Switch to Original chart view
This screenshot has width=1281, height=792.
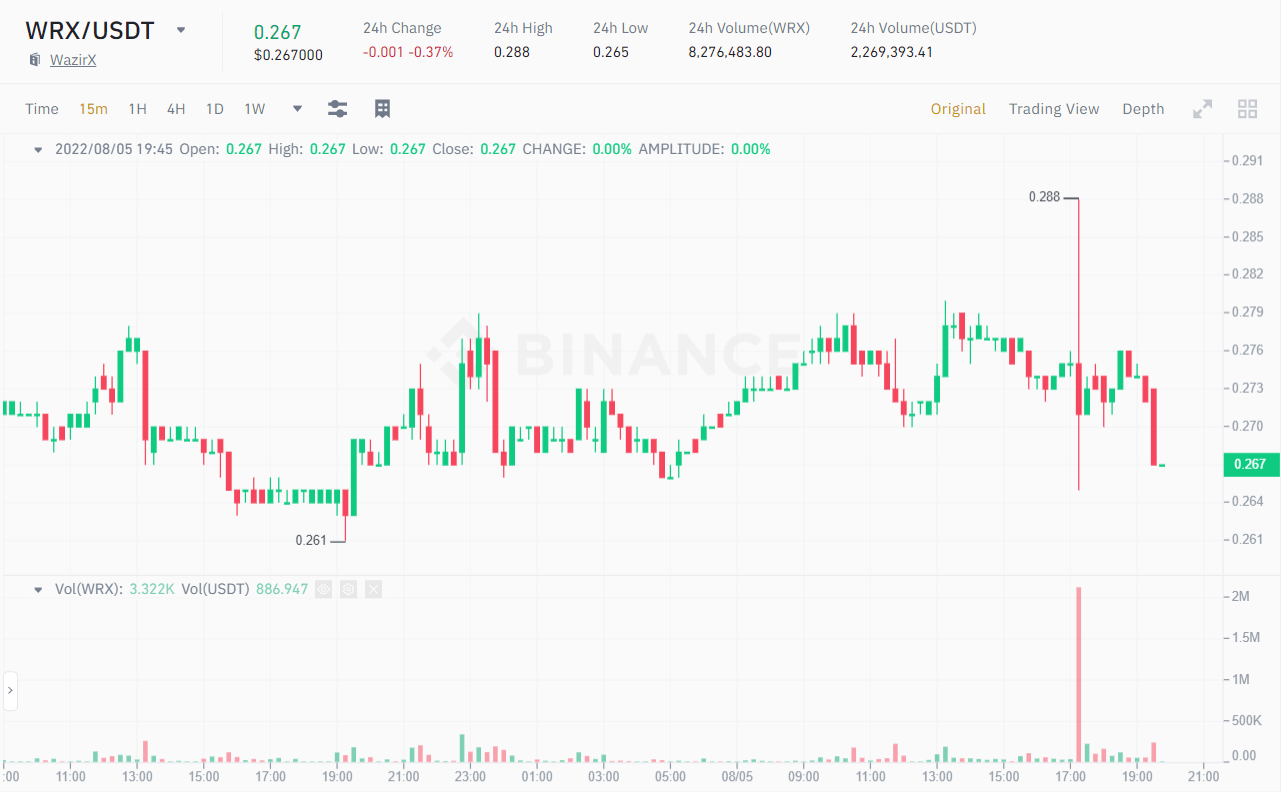pos(958,109)
